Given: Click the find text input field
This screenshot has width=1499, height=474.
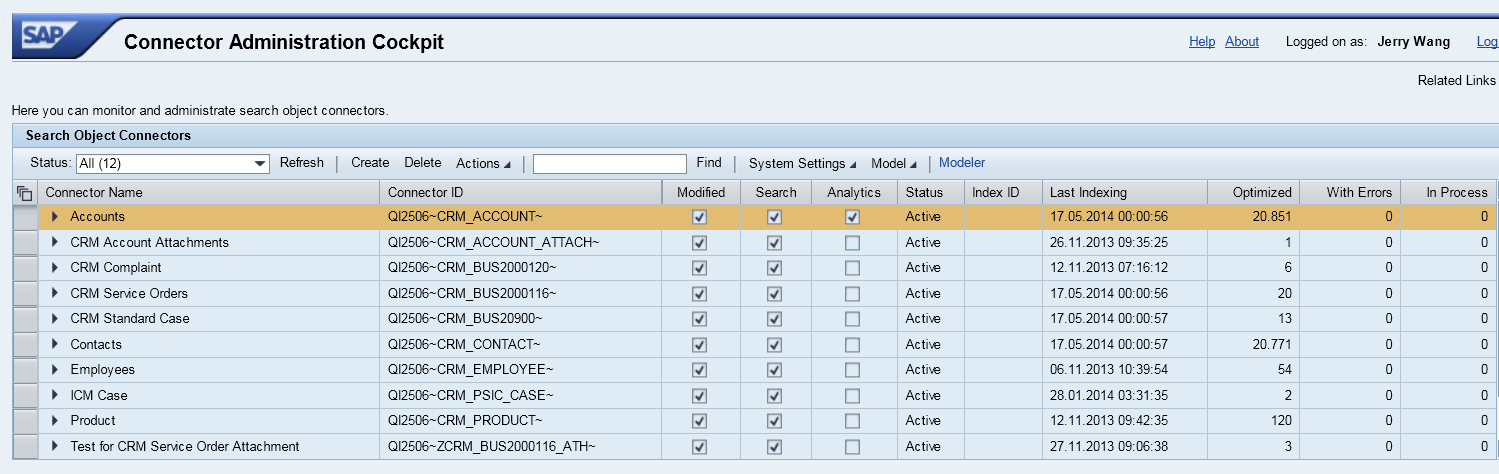Looking at the screenshot, I should point(610,163).
